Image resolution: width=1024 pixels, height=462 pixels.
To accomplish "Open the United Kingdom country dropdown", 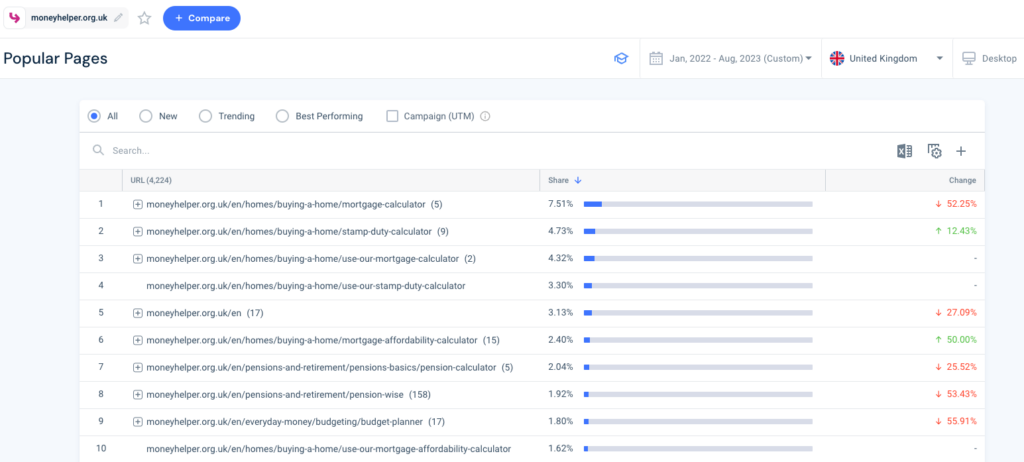I will point(886,59).
